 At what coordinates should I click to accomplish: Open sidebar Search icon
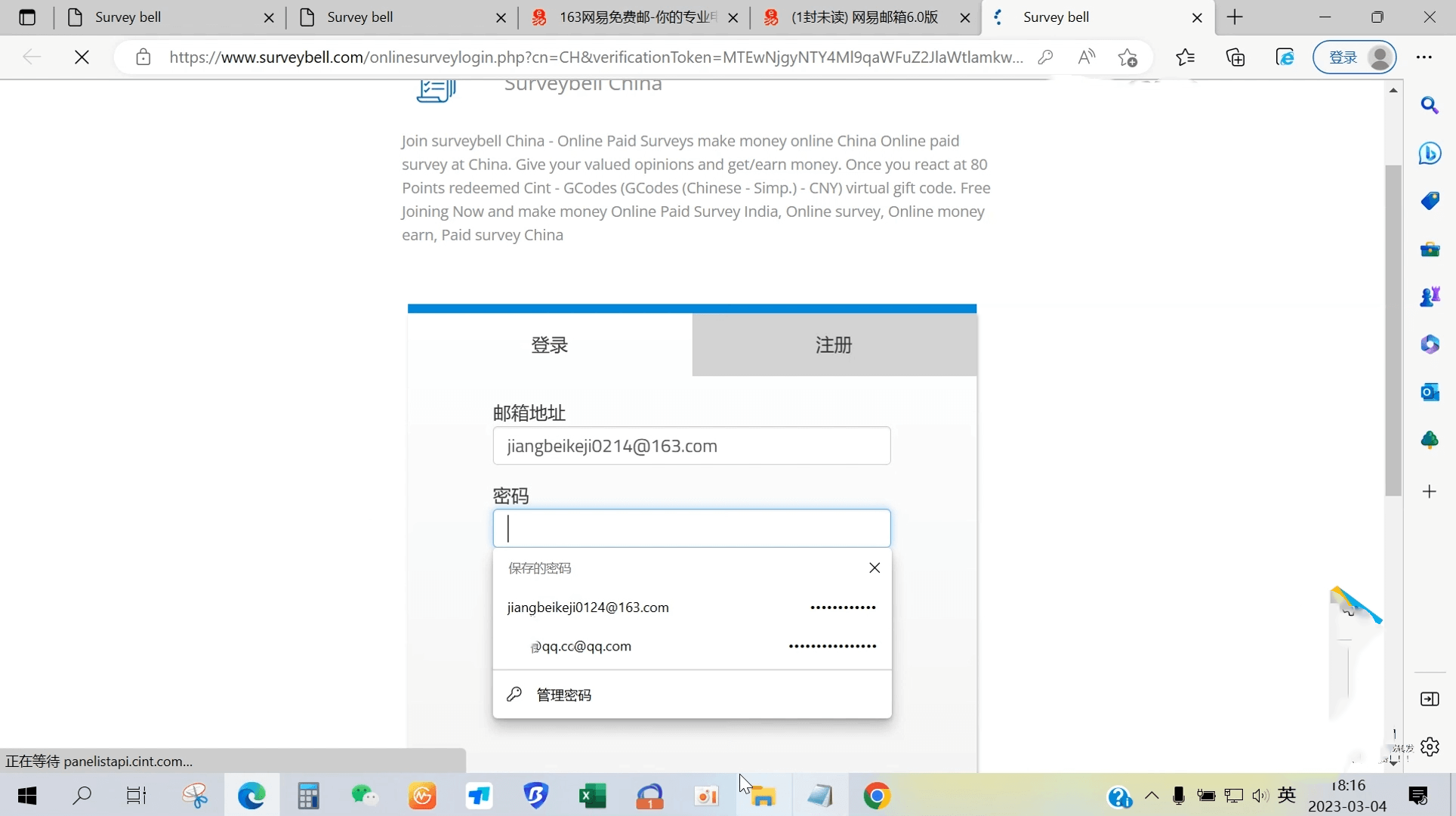(x=1430, y=105)
